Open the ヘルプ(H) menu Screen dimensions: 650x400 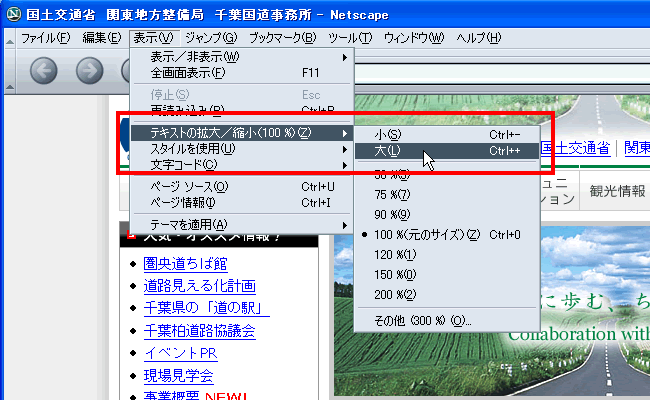pyautogui.click(x=479, y=38)
